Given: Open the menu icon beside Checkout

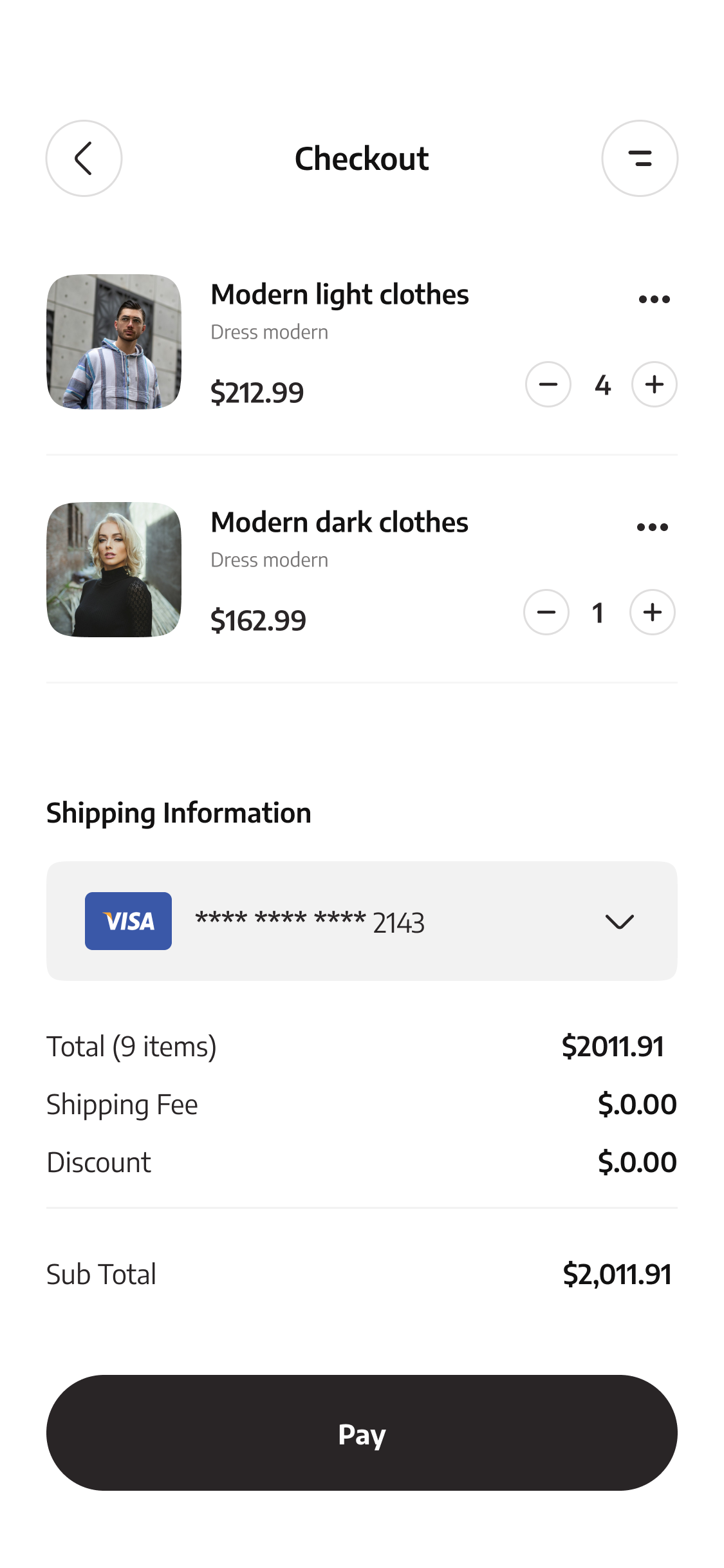Looking at the screenshot, I should 640,158.
